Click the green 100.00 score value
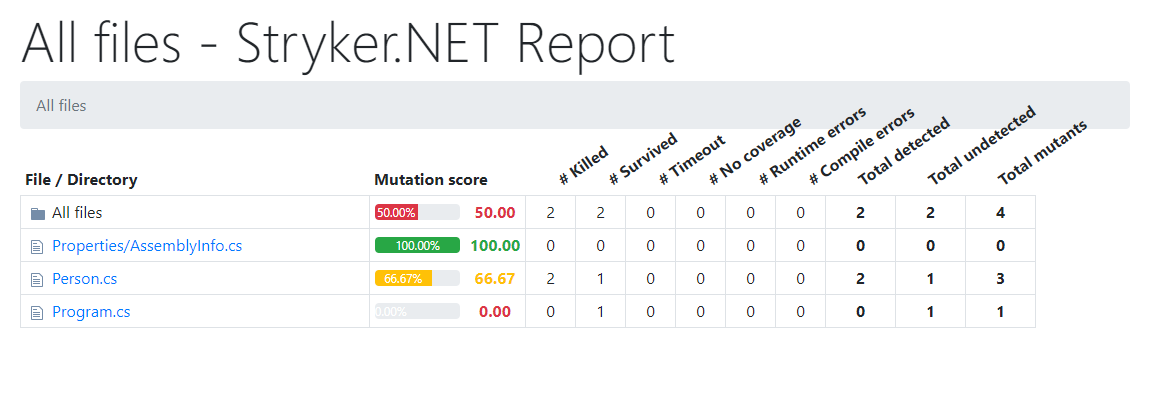The image size is (1153, 395). [495, 246]
